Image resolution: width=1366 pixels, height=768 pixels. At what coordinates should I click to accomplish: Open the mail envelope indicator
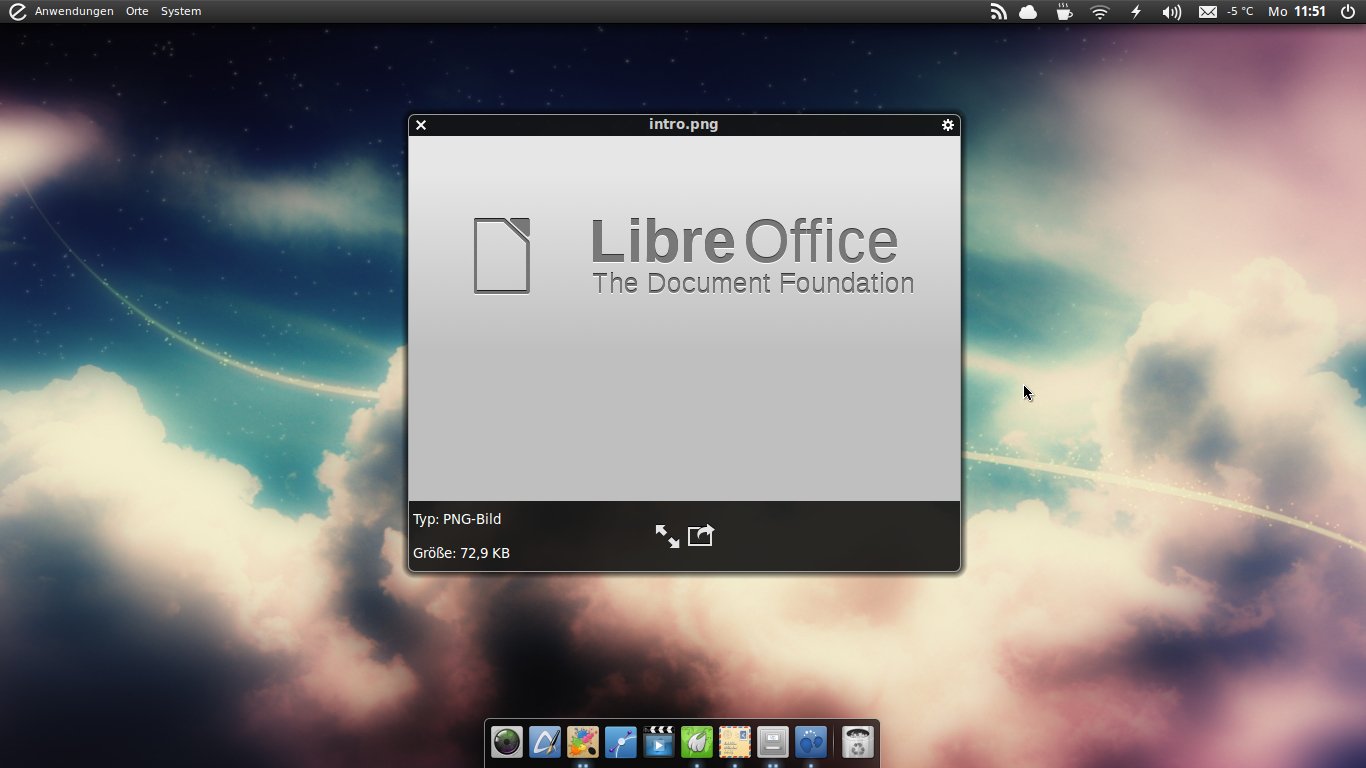(x=1208, y=12)
